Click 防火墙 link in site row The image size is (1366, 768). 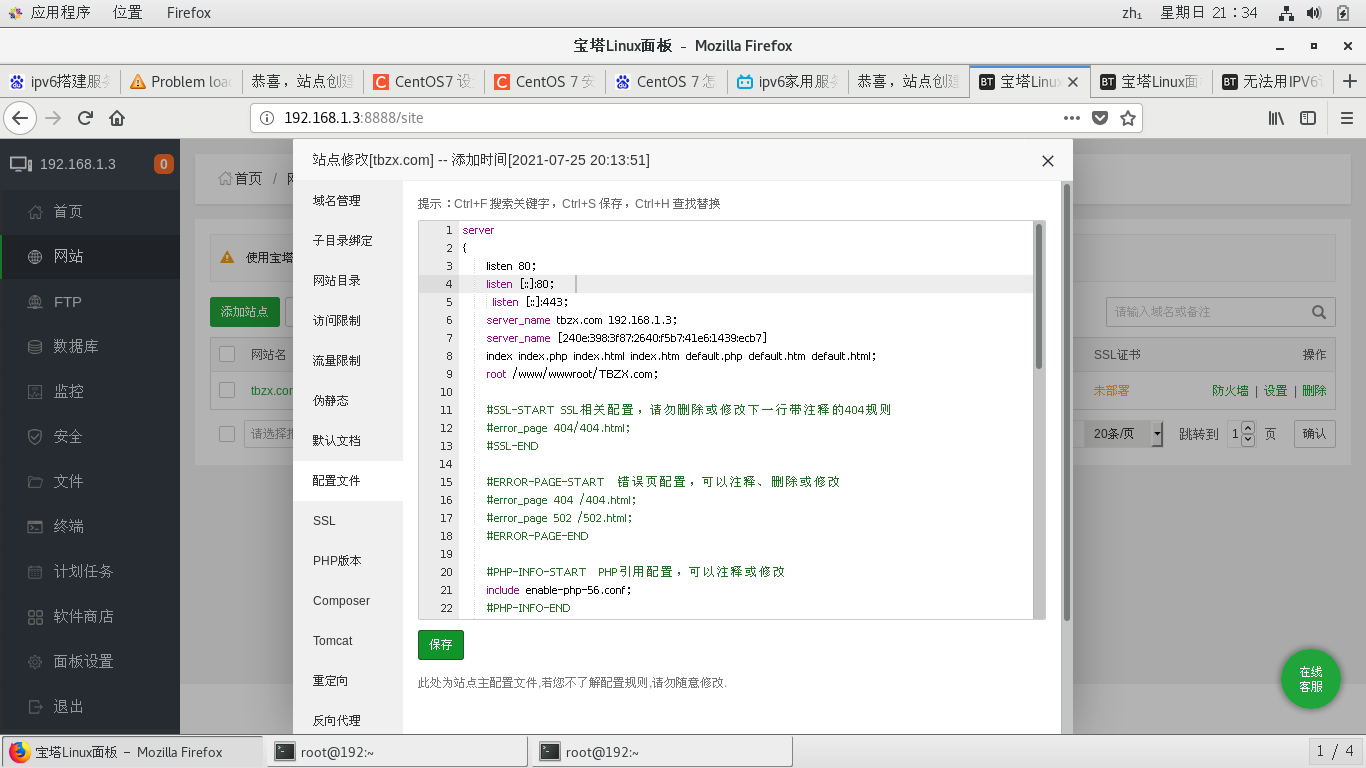(x=1230, y=391)
